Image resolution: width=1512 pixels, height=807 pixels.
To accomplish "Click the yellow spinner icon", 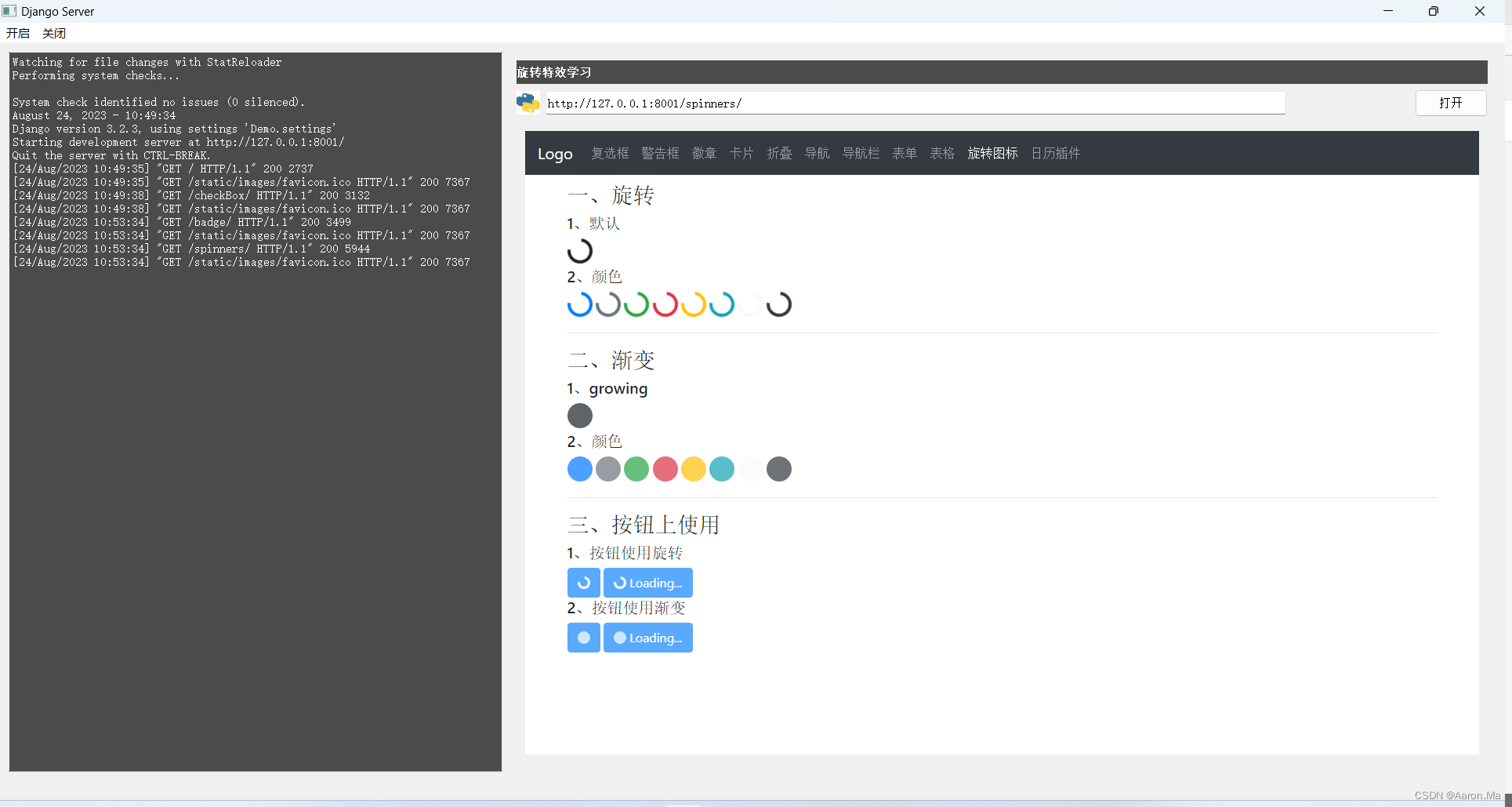I will point(693,304).
